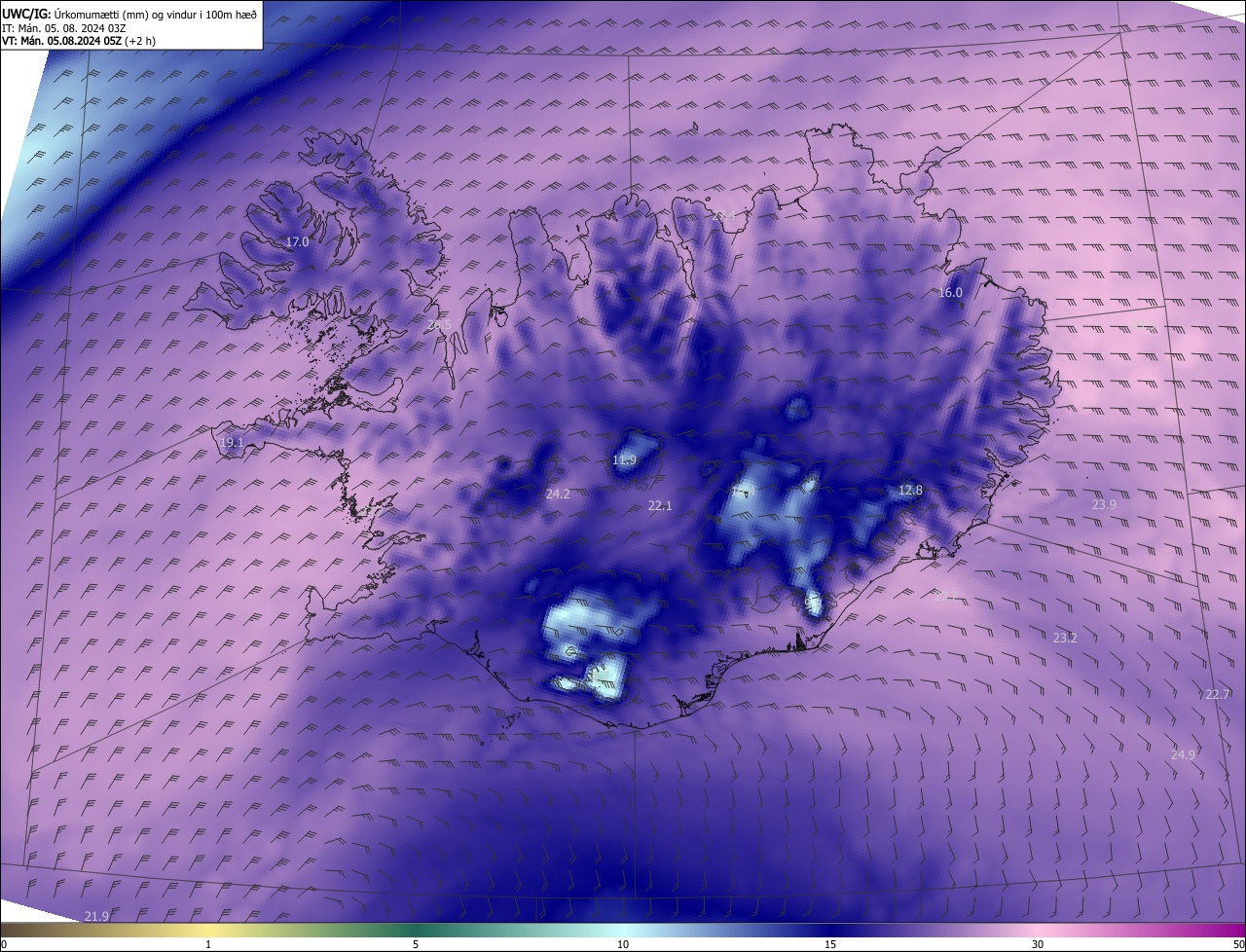Click the 22.1 value label
The height and width of the screenshot is (952, 1246).
pos(660,505)
